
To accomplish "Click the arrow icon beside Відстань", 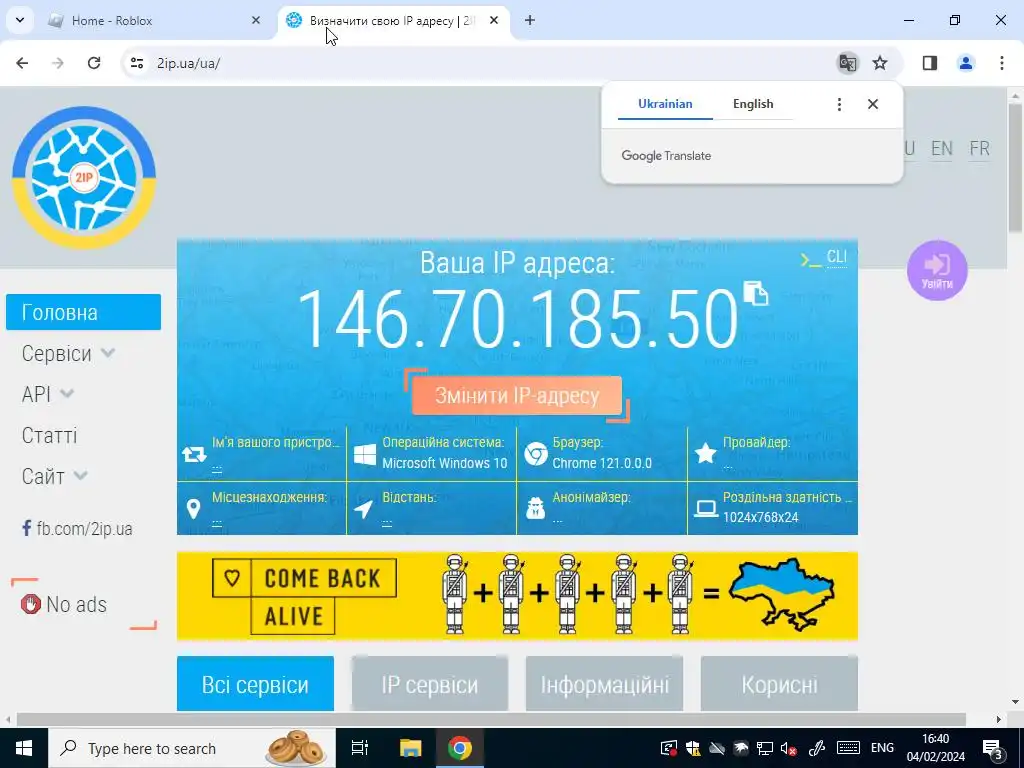I will click(364, 509).
